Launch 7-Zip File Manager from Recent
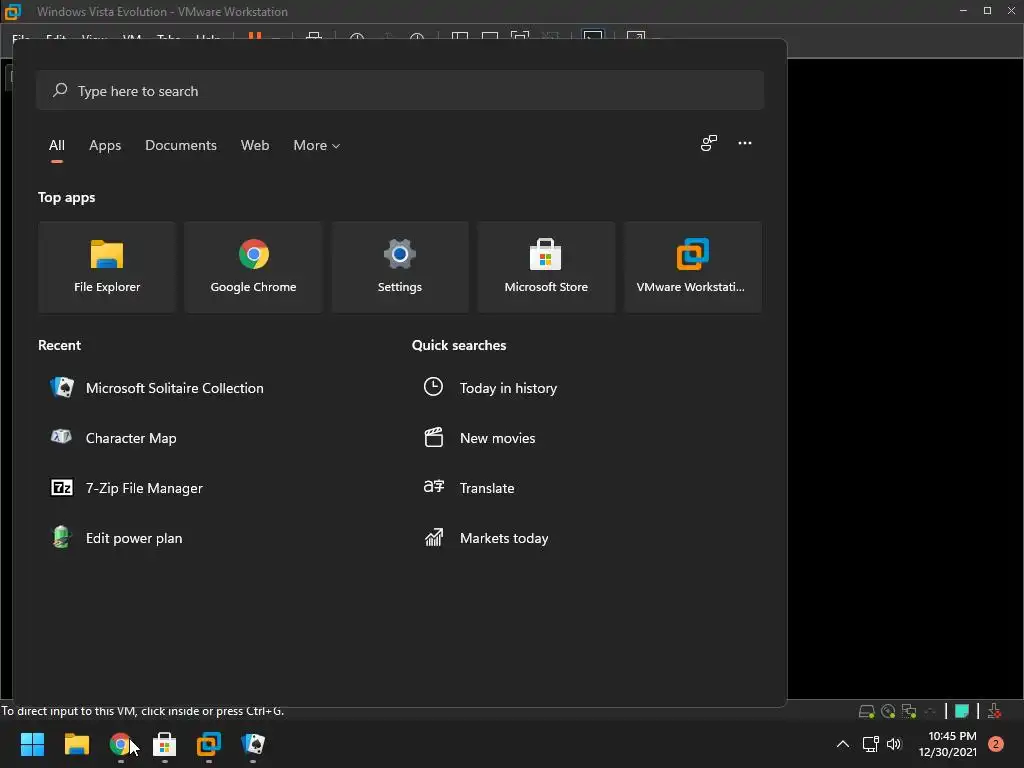This screenshot has height=768, width=1024. tap(127, 488)
